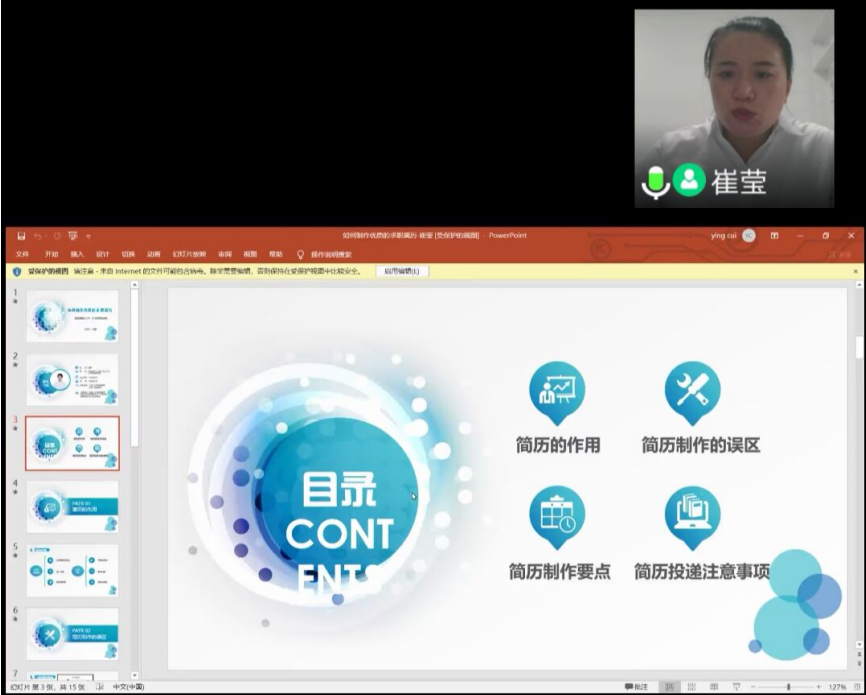Close the protected view message bar

tap(855, 271)
